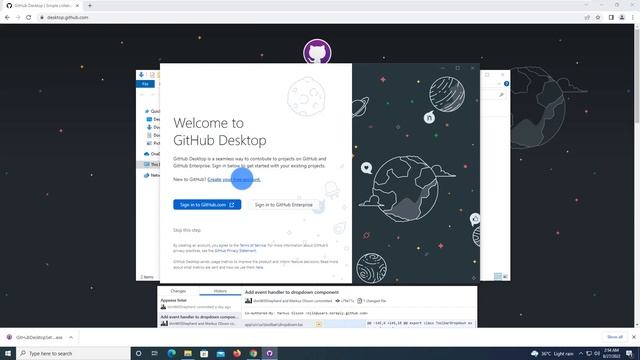Open File Explorer from taskbar
This screenshot has width=640, height=360.
(188, 353)
